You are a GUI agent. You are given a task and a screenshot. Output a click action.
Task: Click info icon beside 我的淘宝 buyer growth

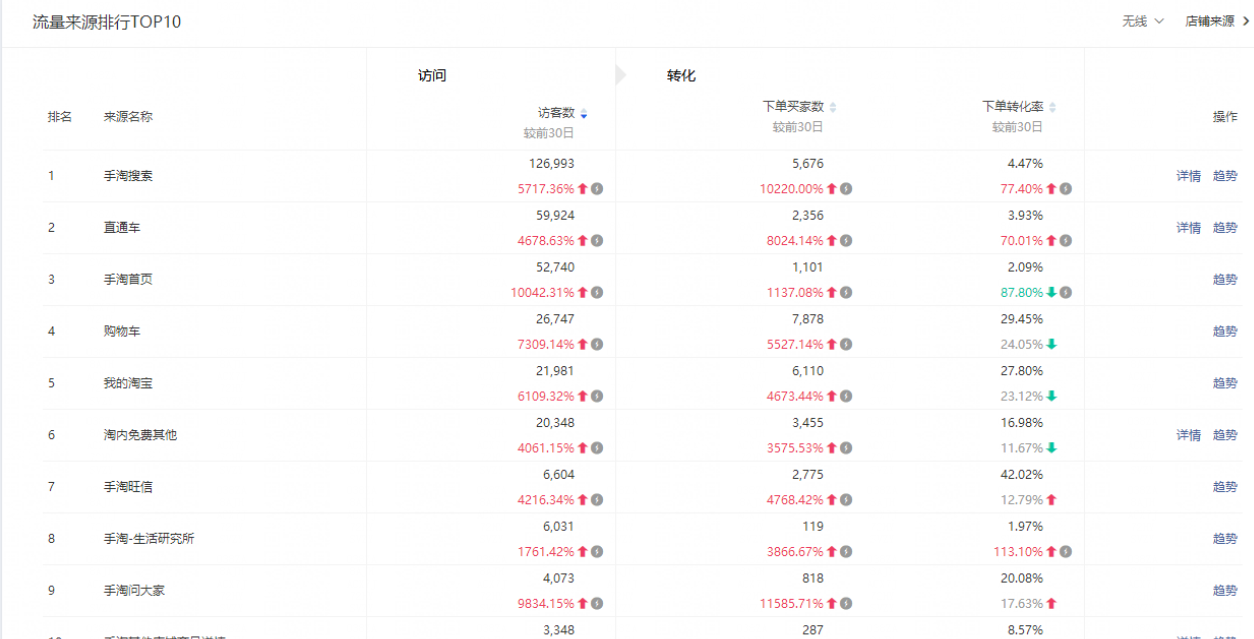[846, 396]
